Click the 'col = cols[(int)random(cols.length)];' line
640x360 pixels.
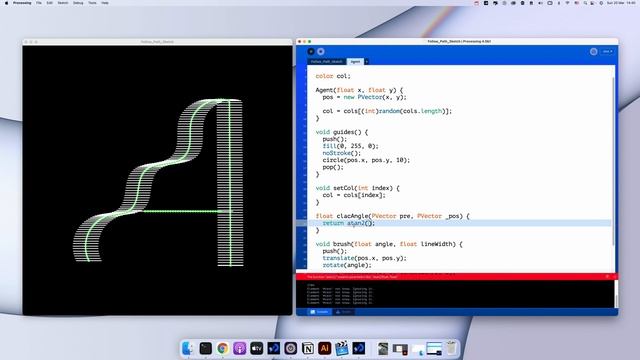click(x=387, y=111)
